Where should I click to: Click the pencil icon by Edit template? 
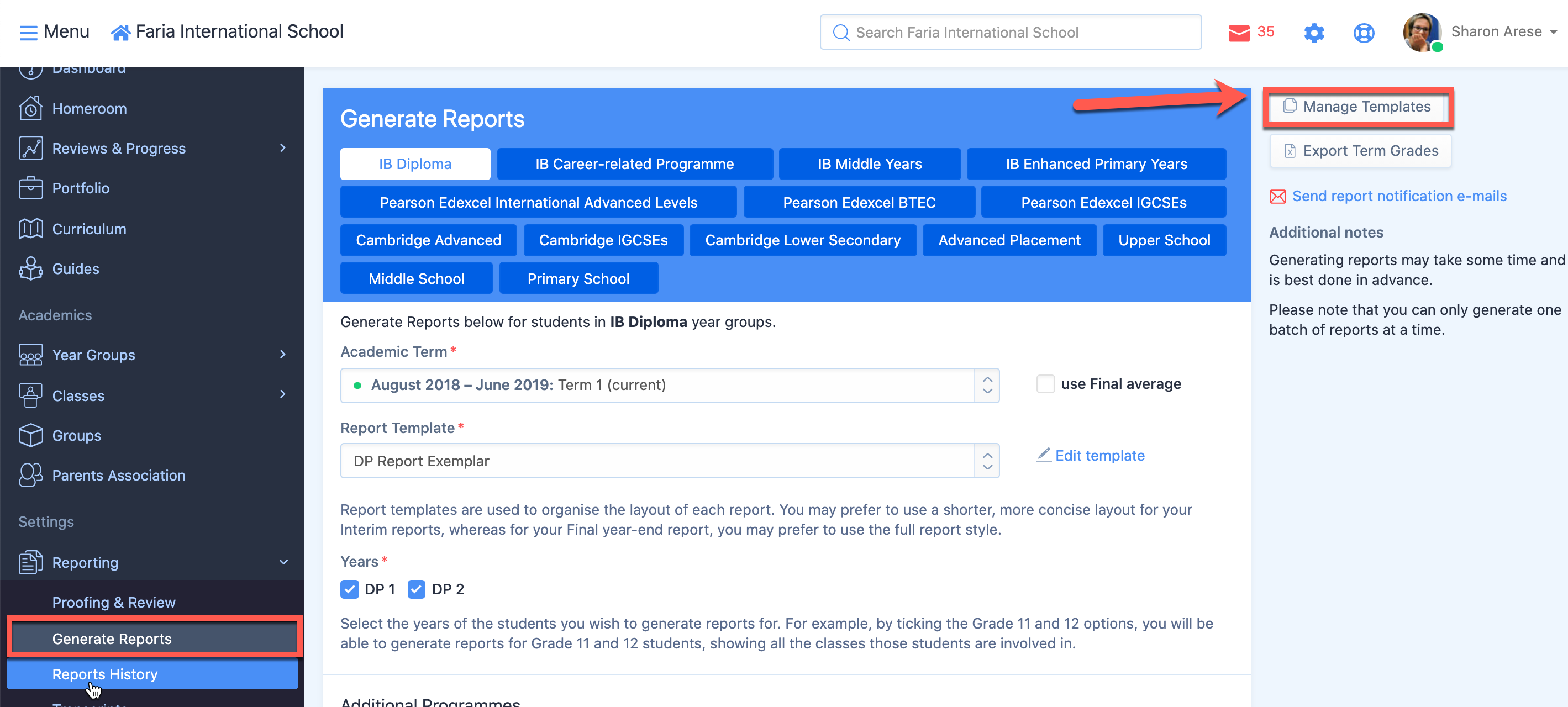point(1043,455)
